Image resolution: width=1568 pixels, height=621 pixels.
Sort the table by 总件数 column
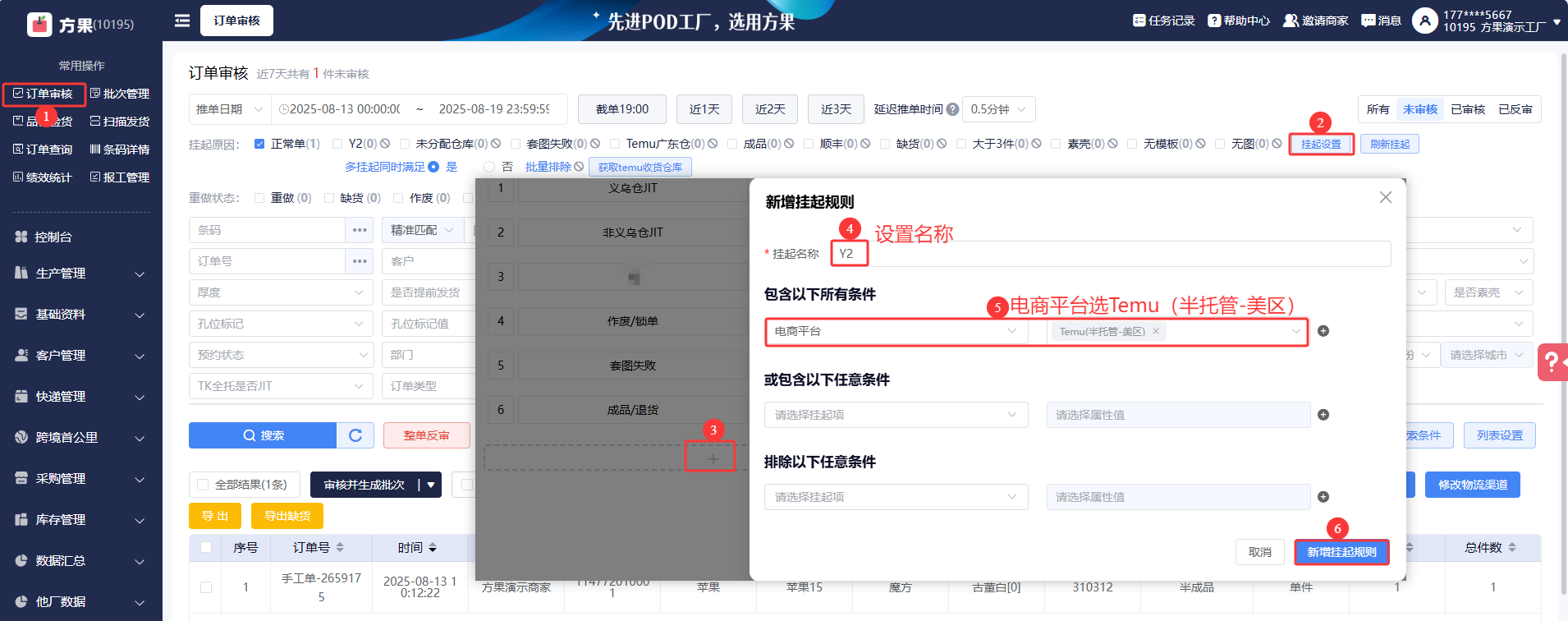tap(1512, 548)
